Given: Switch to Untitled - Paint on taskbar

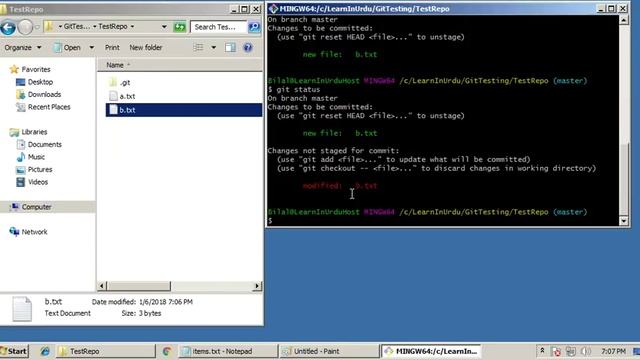Looking at the screenshot, I should point(329,351).
